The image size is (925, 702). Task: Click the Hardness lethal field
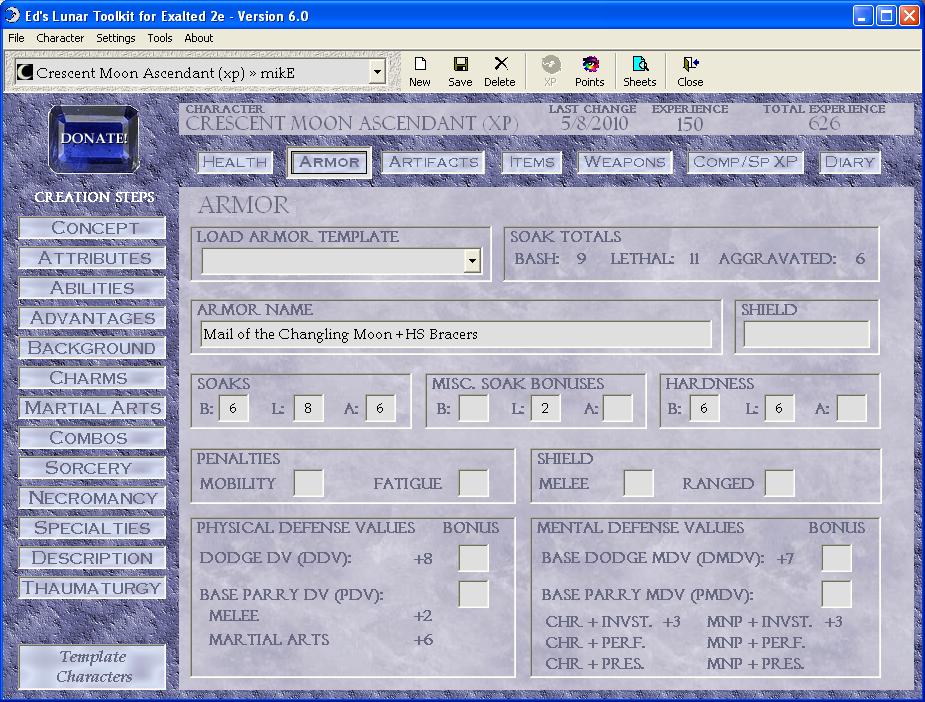pyautogui.click(x=779, y=408)
